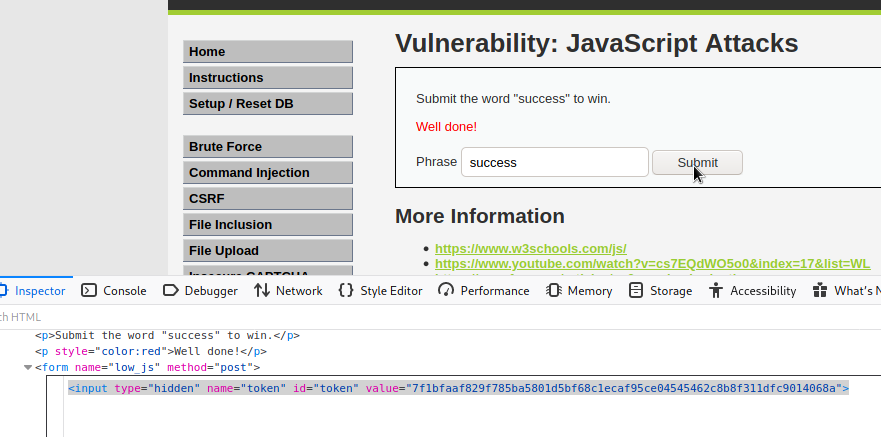Click the token value hash string

[624, 388]
